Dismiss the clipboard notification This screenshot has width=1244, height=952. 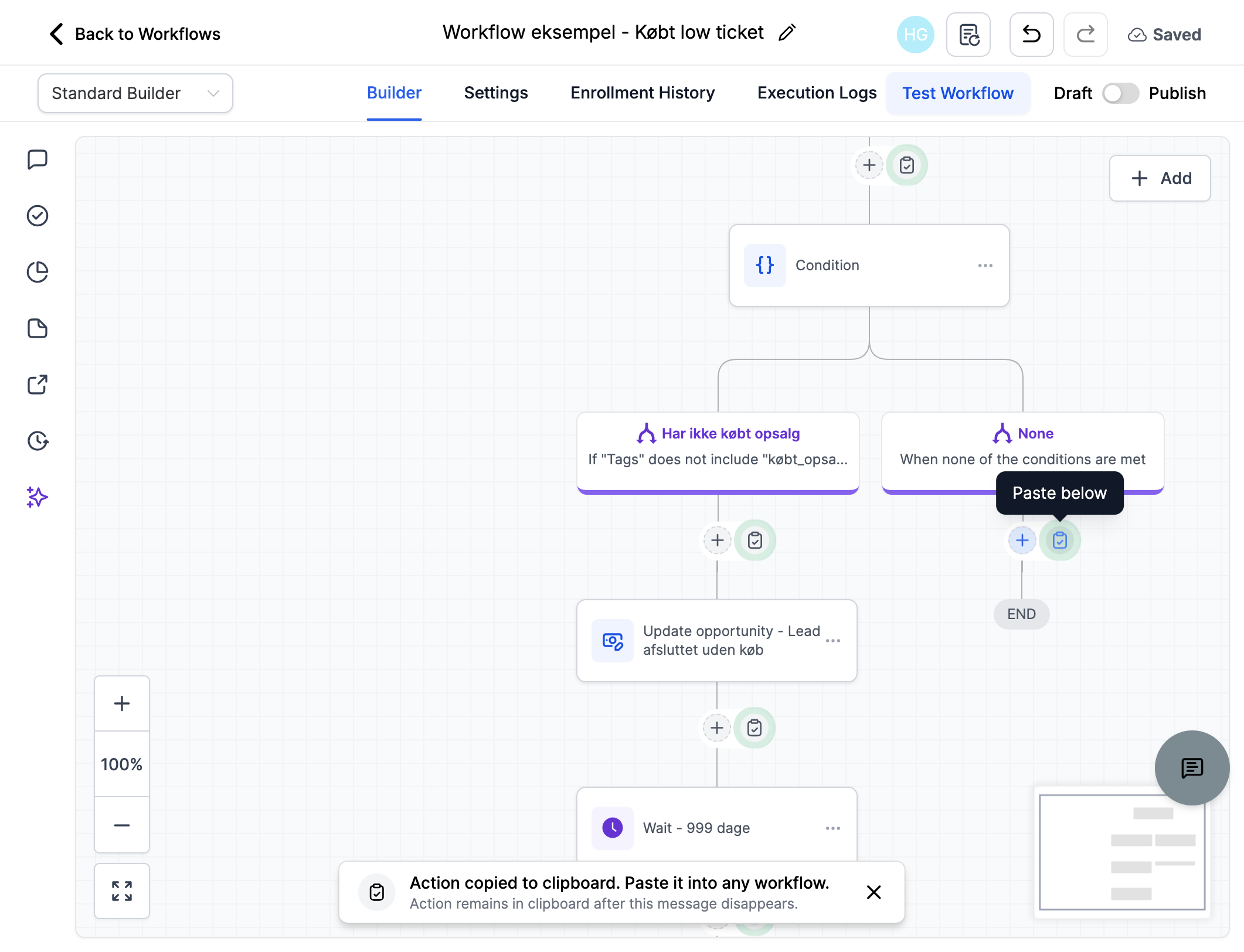873,892
